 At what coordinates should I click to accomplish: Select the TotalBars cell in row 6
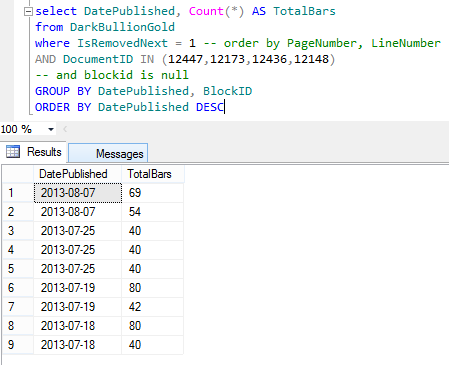[153, 288]
